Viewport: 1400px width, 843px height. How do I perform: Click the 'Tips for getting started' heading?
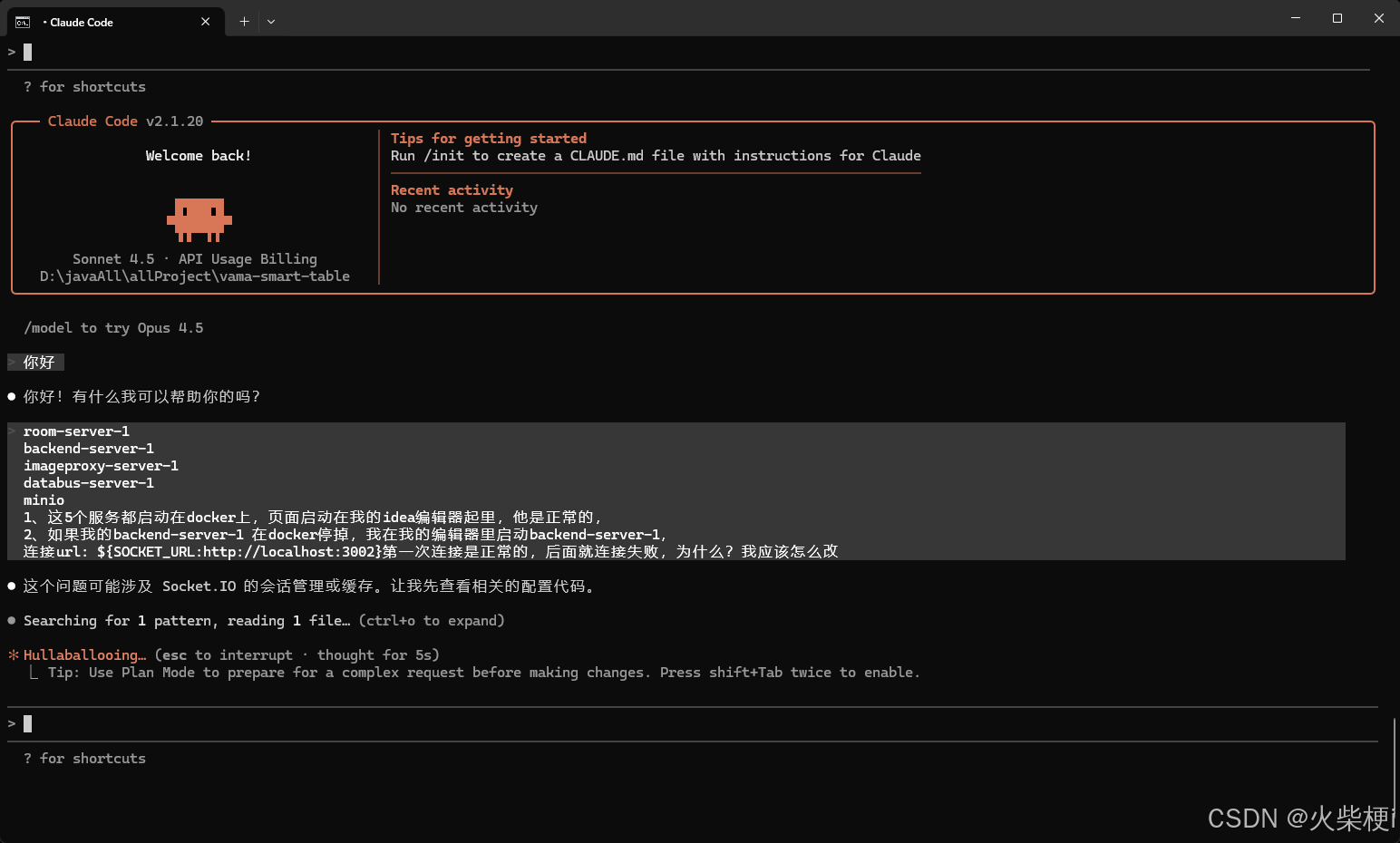pos(489,139)
